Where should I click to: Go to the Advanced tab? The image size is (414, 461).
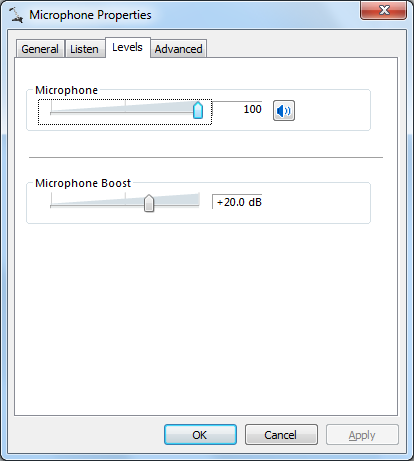[x=178, y=49]
